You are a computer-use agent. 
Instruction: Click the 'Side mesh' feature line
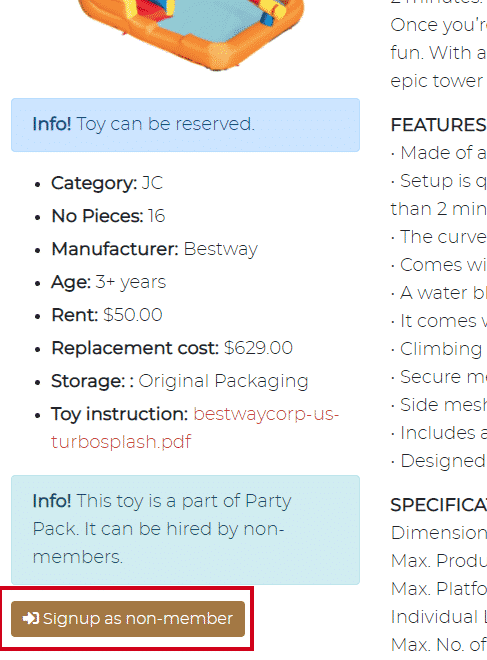[438, 405]
